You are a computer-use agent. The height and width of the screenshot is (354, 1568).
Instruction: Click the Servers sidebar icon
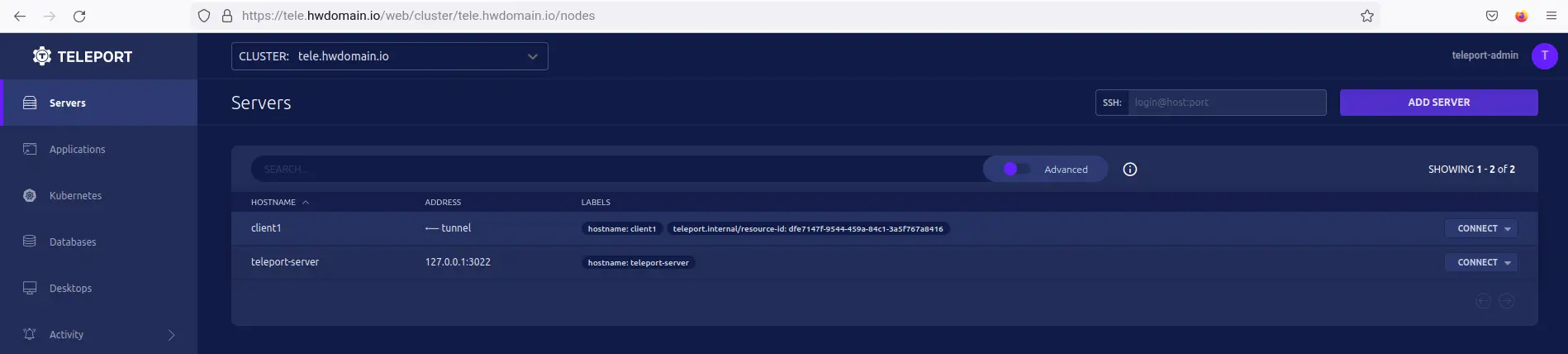tap(30, 103)
